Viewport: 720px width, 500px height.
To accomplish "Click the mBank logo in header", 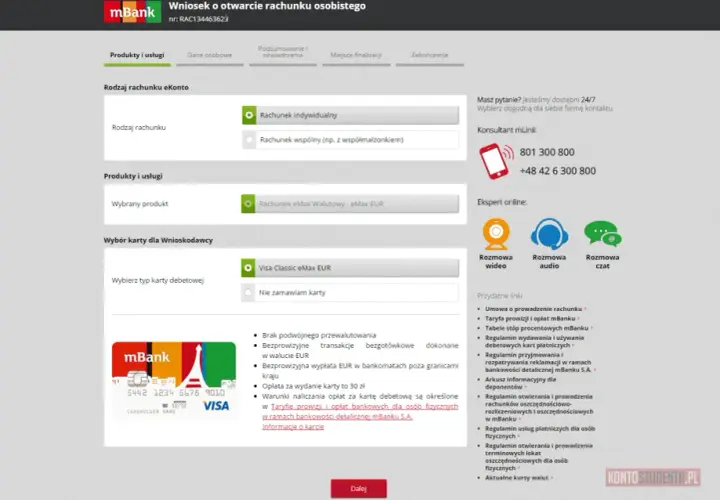I will (132, 11).
